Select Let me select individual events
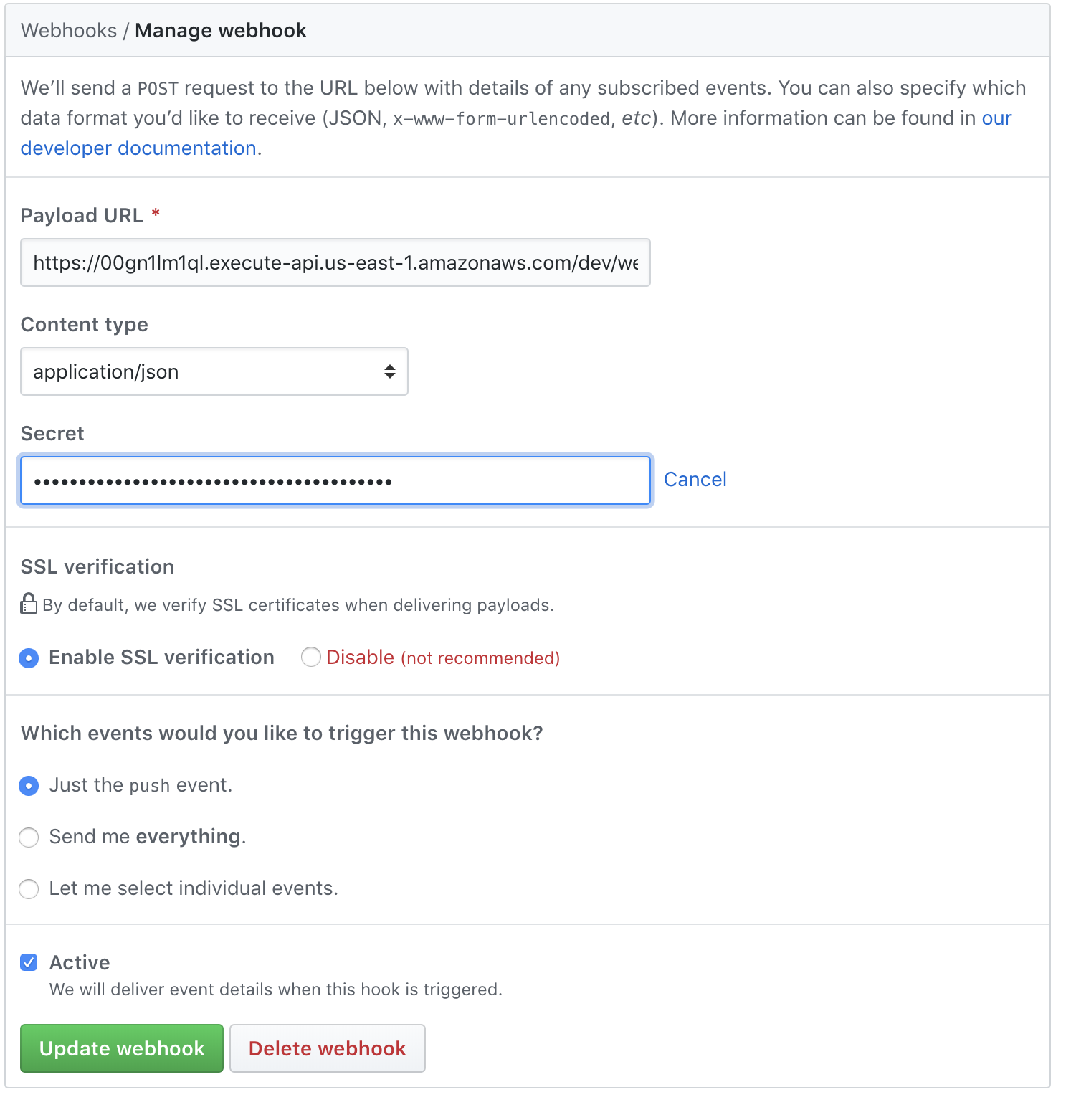This screenshot has height=1120, width=1071. point(29,889)
